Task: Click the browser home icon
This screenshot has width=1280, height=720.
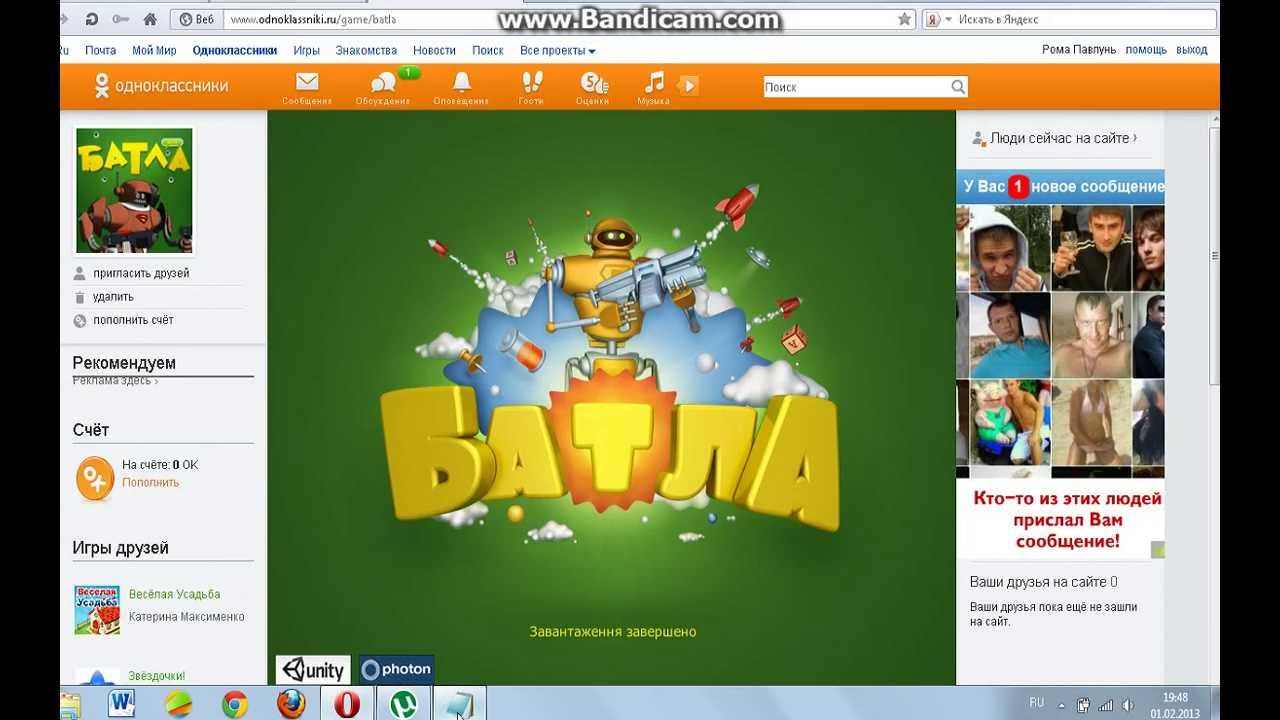Action: click(x=150, y=19)
